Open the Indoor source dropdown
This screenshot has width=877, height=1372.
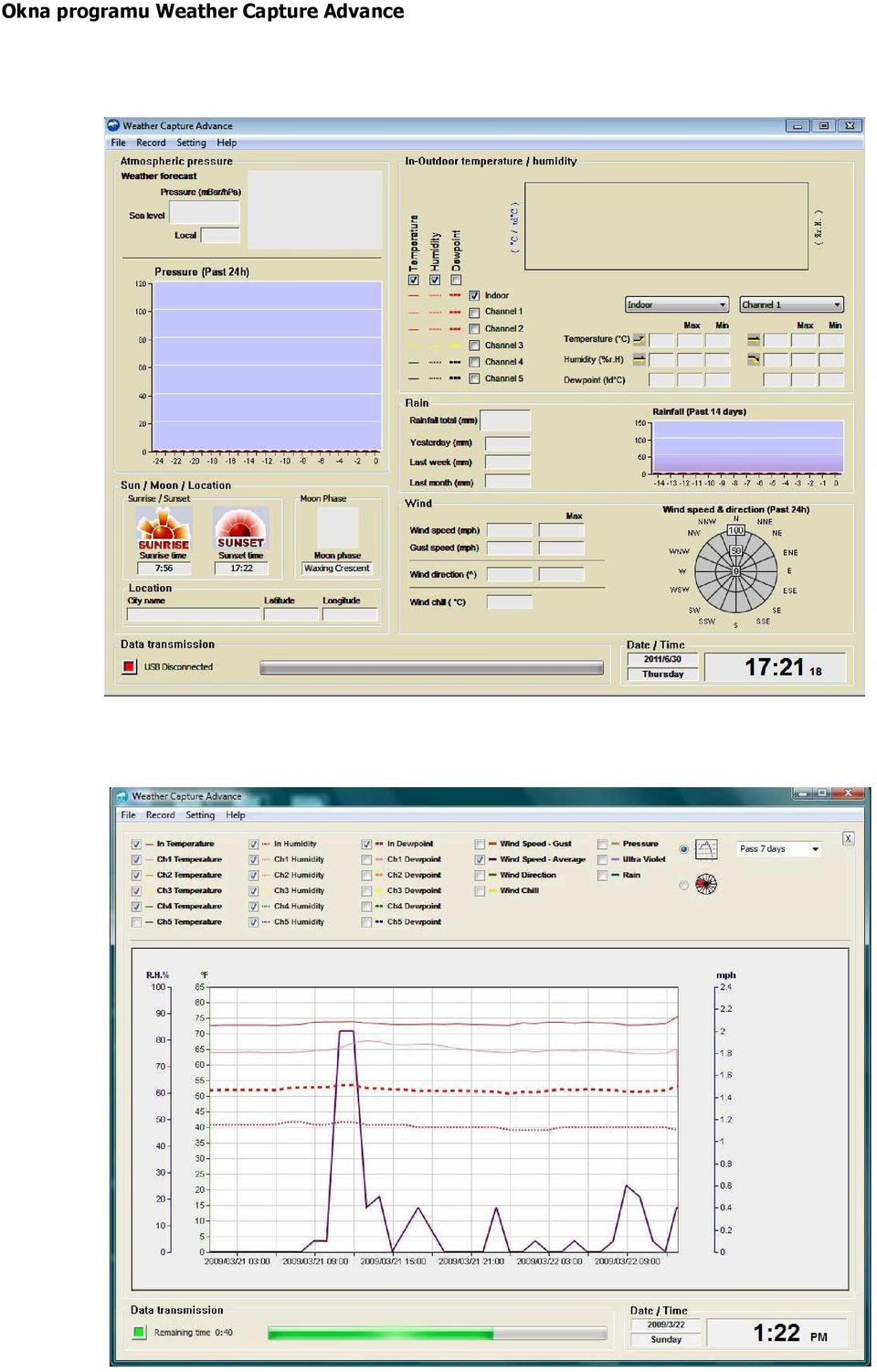pyautogui.click(x=677, y=304)
